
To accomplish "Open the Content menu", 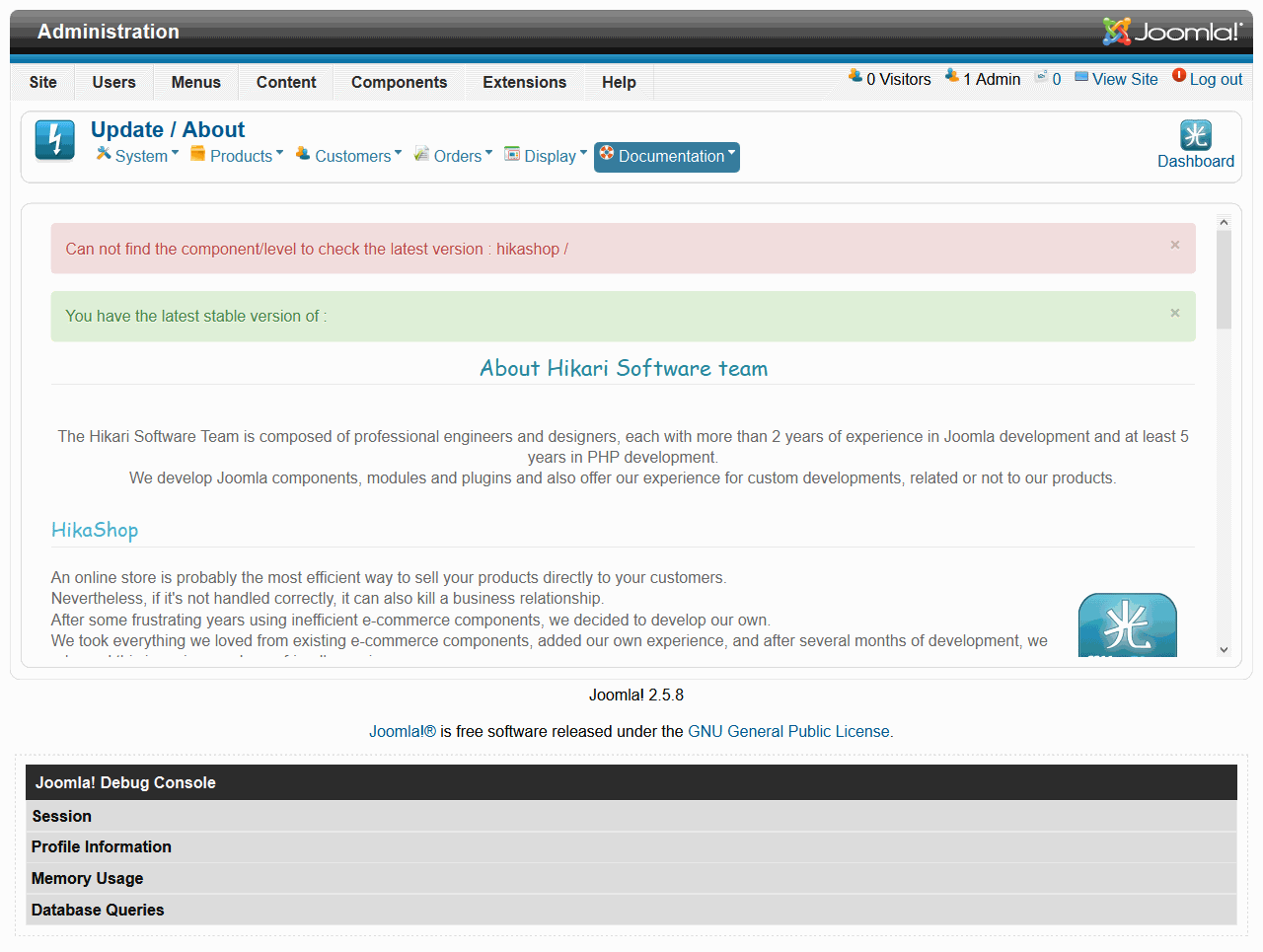I will (x=286, y=82).
